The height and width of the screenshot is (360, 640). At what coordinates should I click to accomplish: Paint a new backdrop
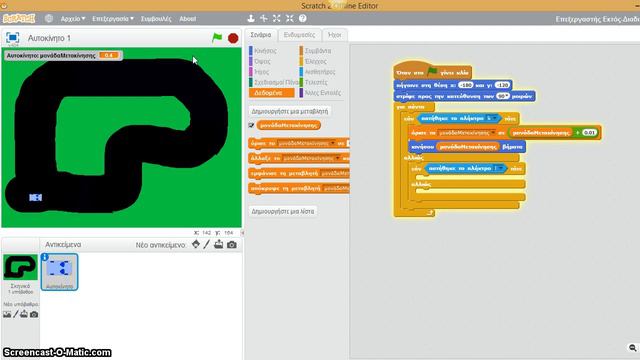[x=16, y=314]
